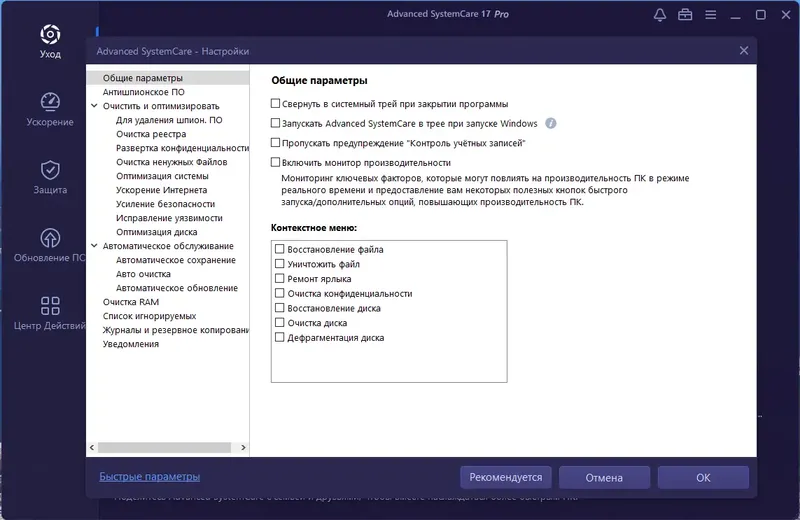Open Очистка ненужных Файлов settings
This screenshot has width=800, height=520.
pos(171,162)
